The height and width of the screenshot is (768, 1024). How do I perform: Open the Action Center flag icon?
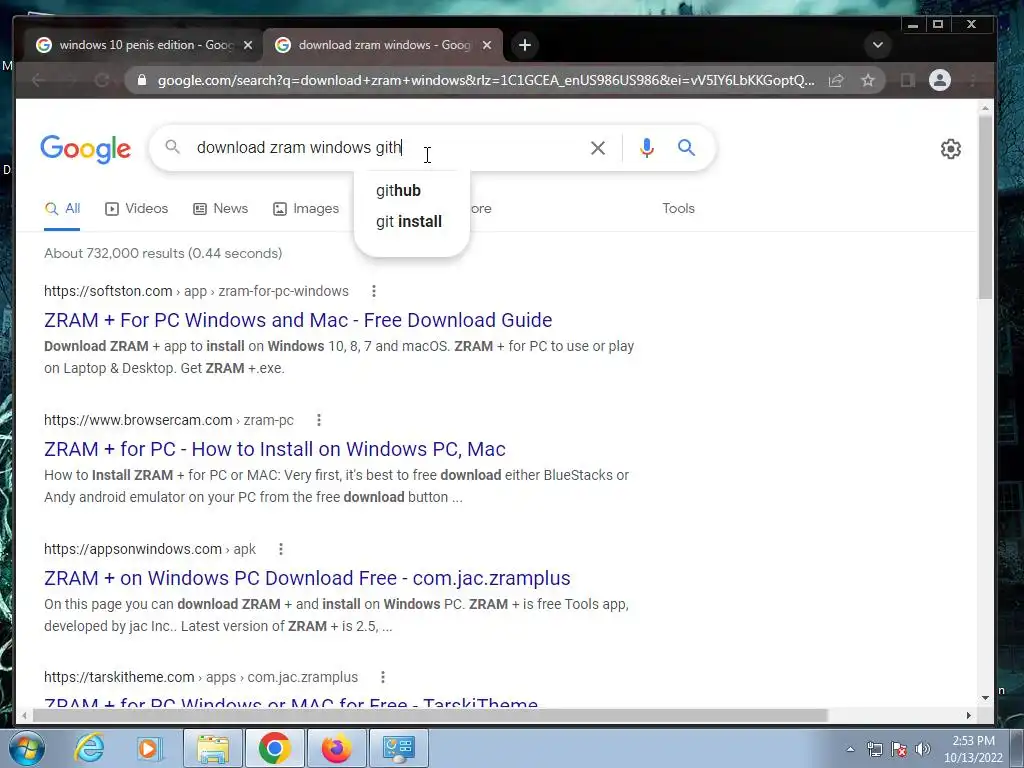(x=899, y=749)
